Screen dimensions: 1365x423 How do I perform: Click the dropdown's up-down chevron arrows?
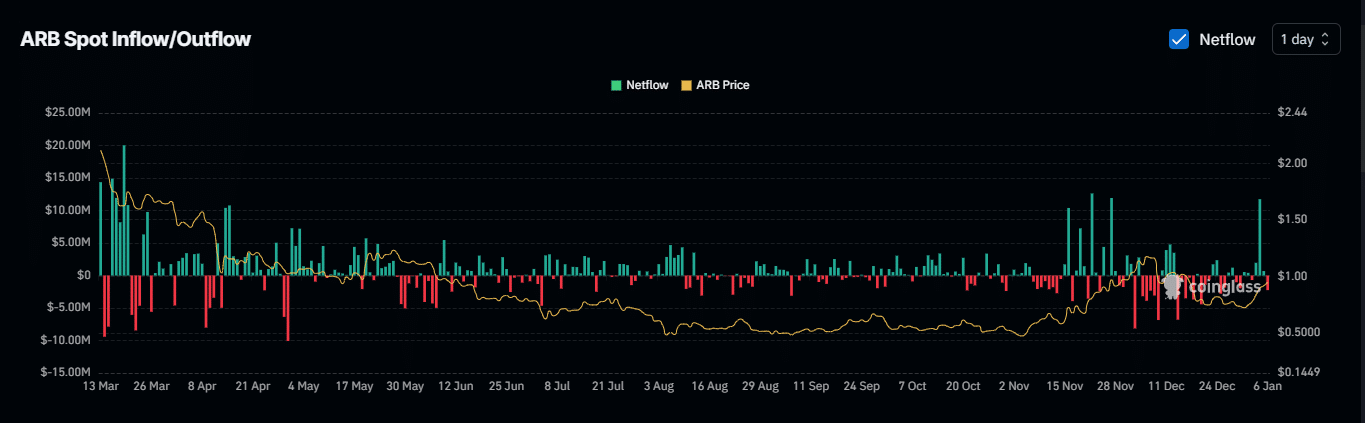1325,39
